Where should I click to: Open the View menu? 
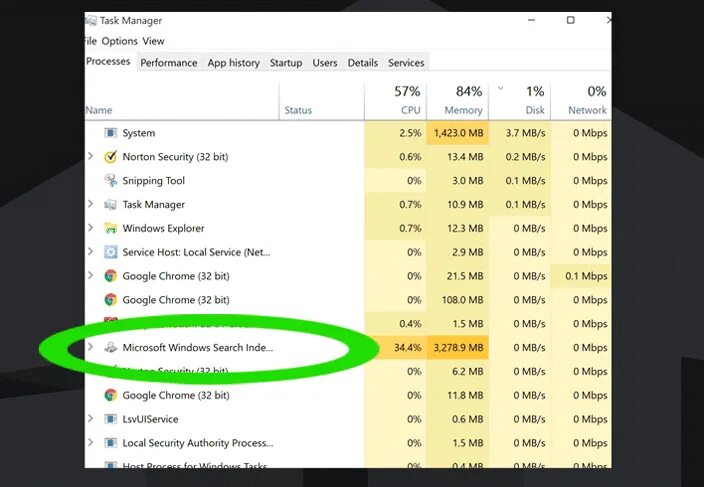[154, 41]
